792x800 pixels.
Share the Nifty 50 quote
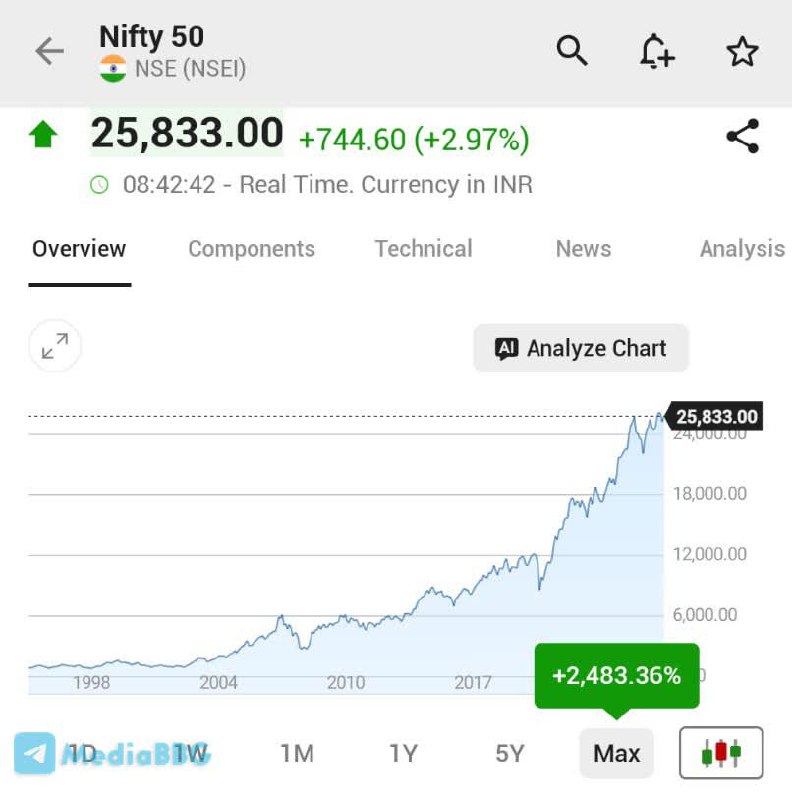(742, 137)
